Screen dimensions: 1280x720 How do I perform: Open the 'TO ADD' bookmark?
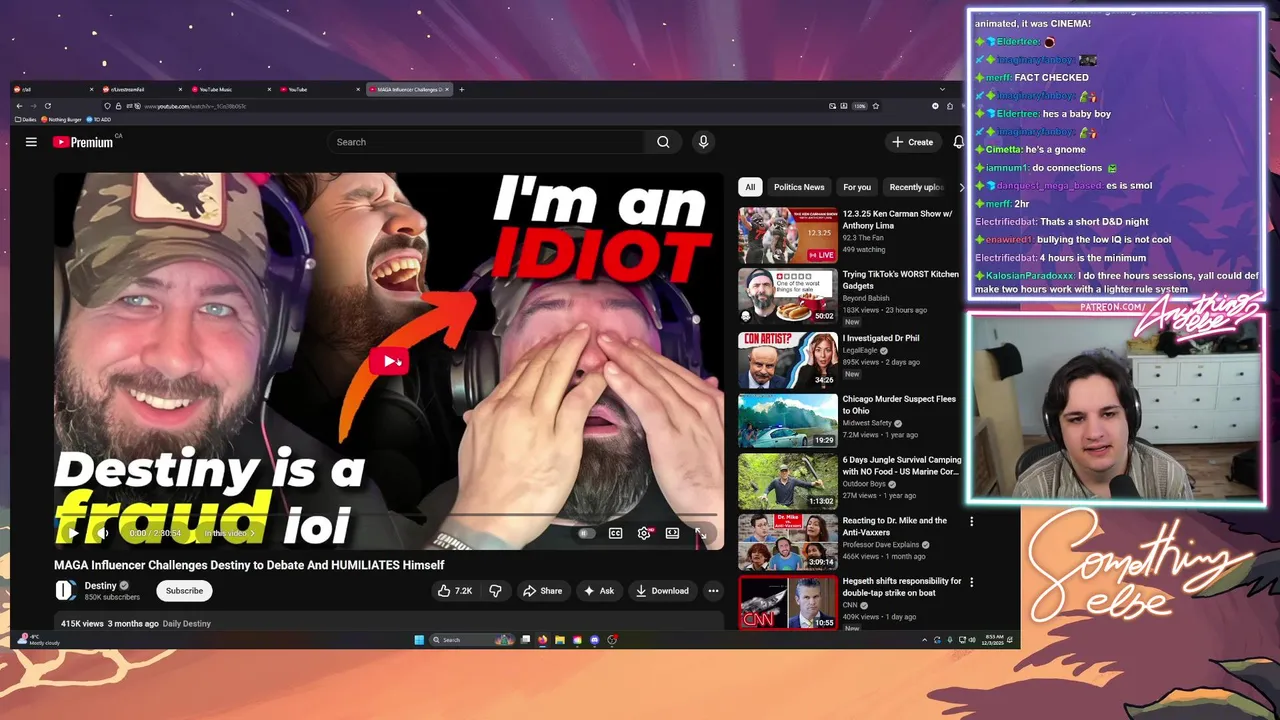click(x=99, y=119)
